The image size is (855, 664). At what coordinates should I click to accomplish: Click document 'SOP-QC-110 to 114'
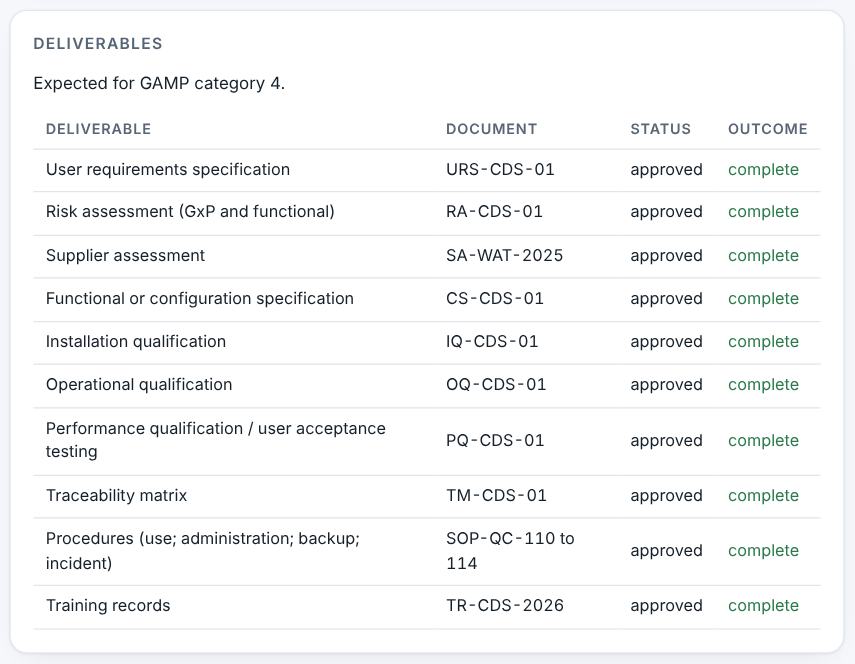tap(510, 551)
